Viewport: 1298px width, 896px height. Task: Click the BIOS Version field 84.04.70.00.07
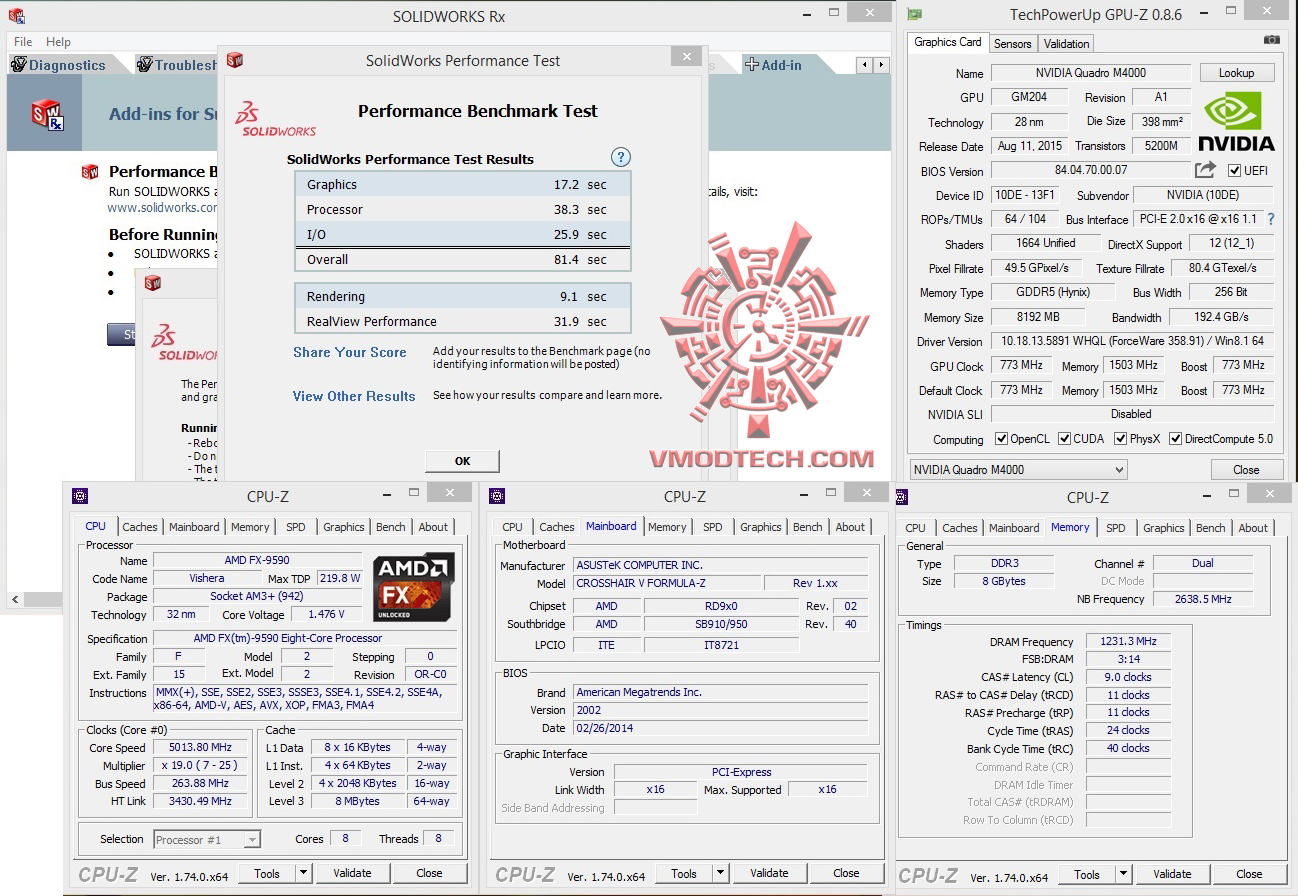(1091, 171)
